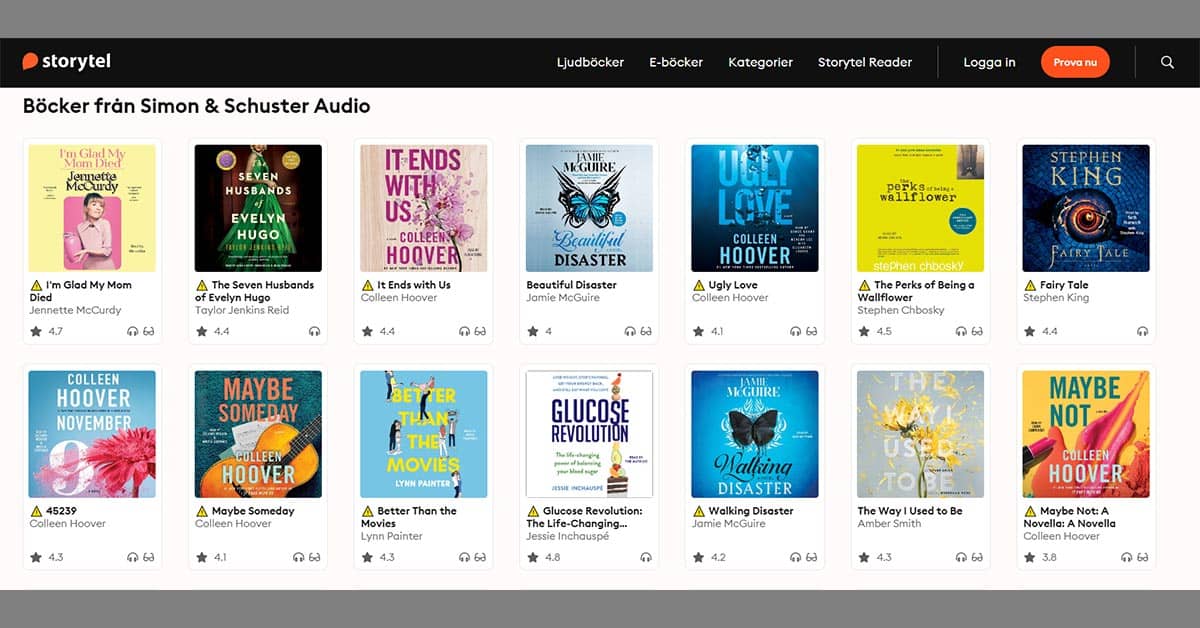Open the Beautiful Disaster book cover
The height and width of the screenshot is (628, 1200).
pyautogui.click(x=590, y=208)
